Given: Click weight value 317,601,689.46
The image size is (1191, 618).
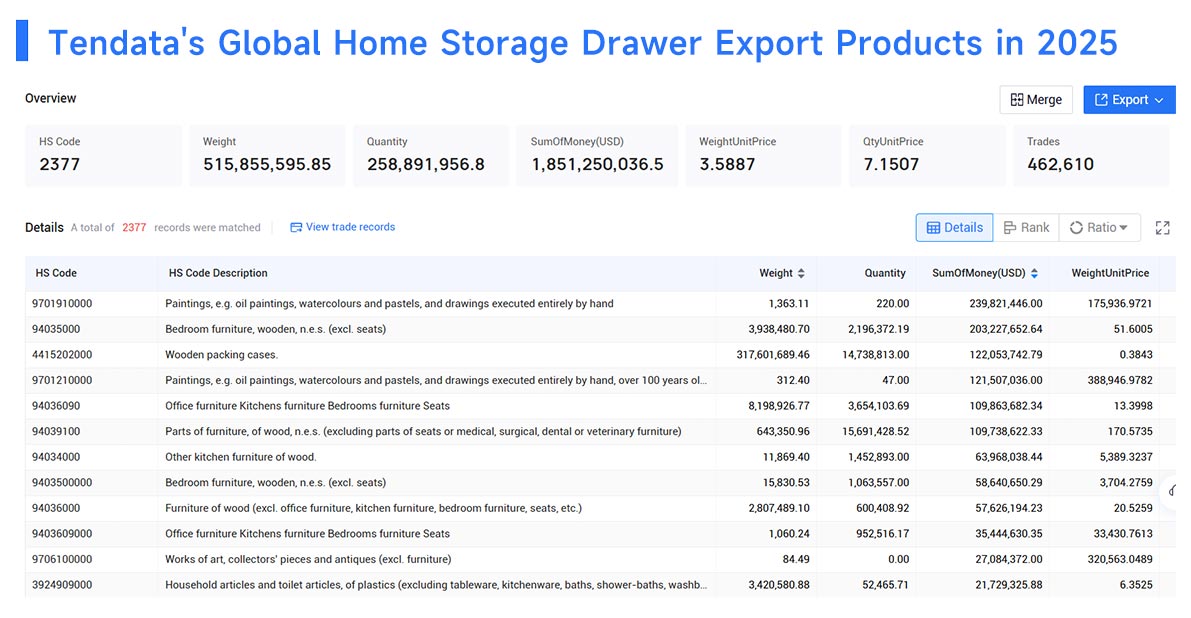Looking at the screenshot, I should (x=773, y=355).
